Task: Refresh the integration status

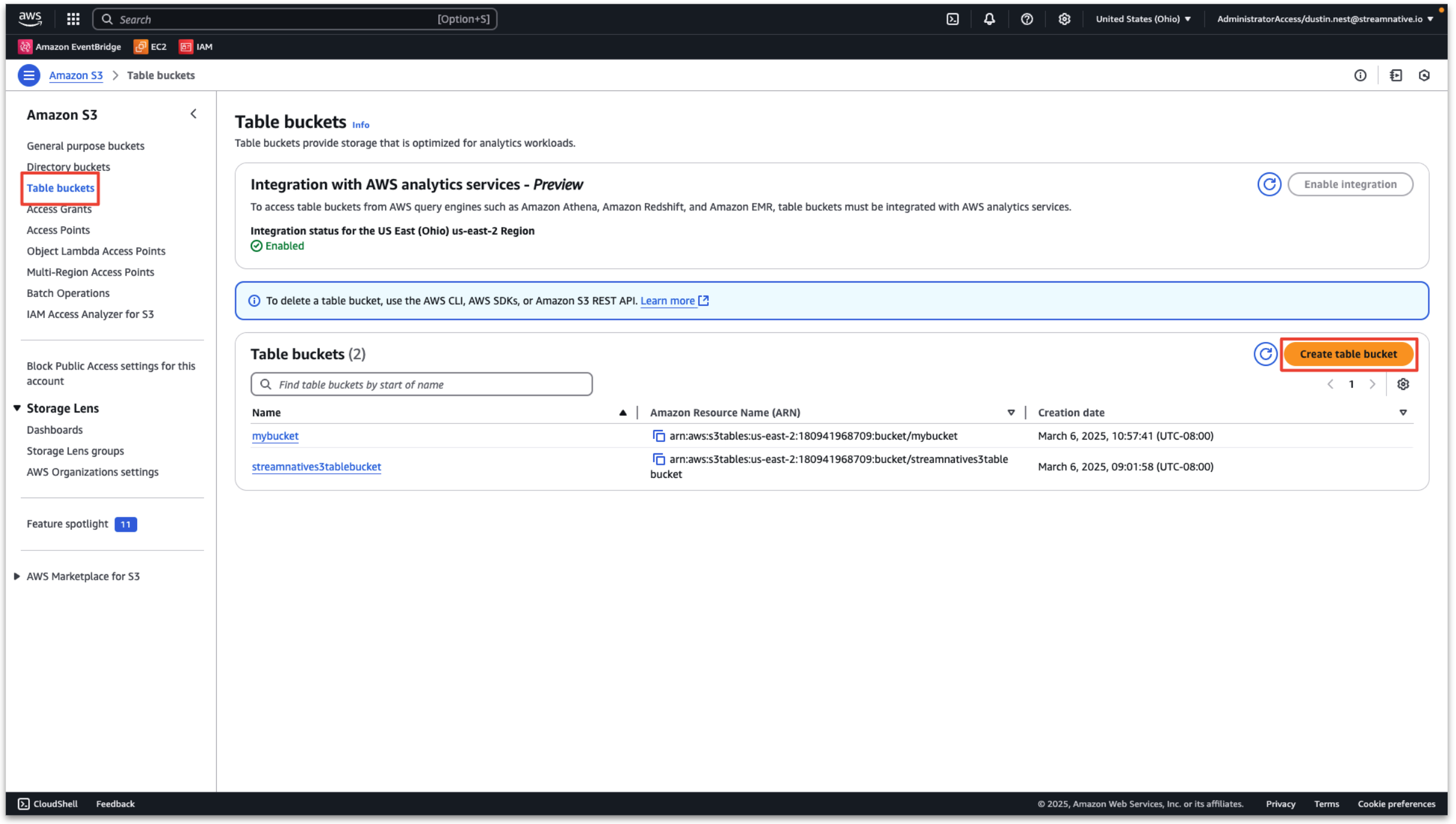Action: click(1269, 184)
